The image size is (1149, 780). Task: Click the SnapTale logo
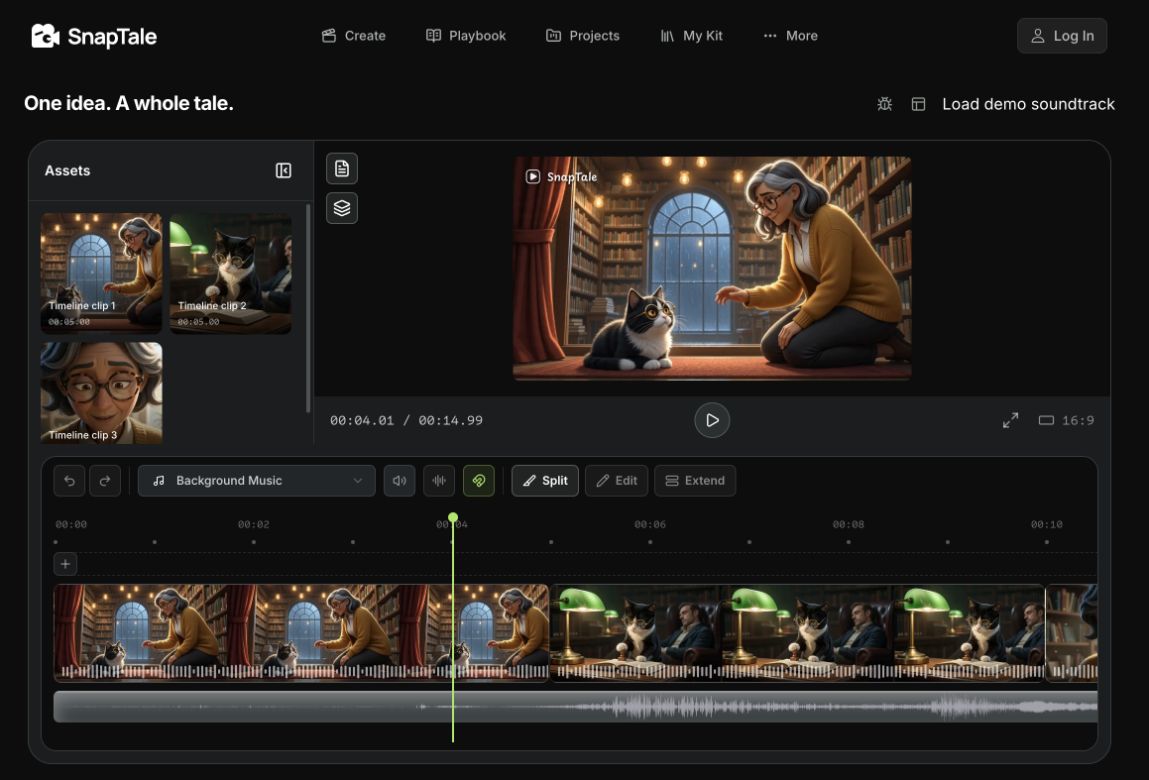[x=94, y=36]
